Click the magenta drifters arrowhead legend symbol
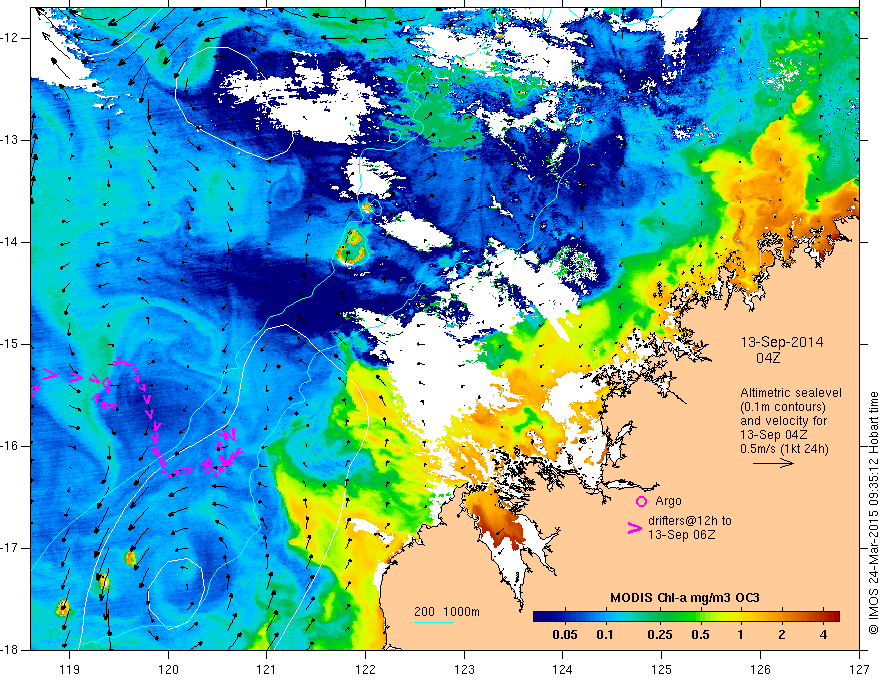The width and height of the screenshot is (880, 680). point(634,528)
